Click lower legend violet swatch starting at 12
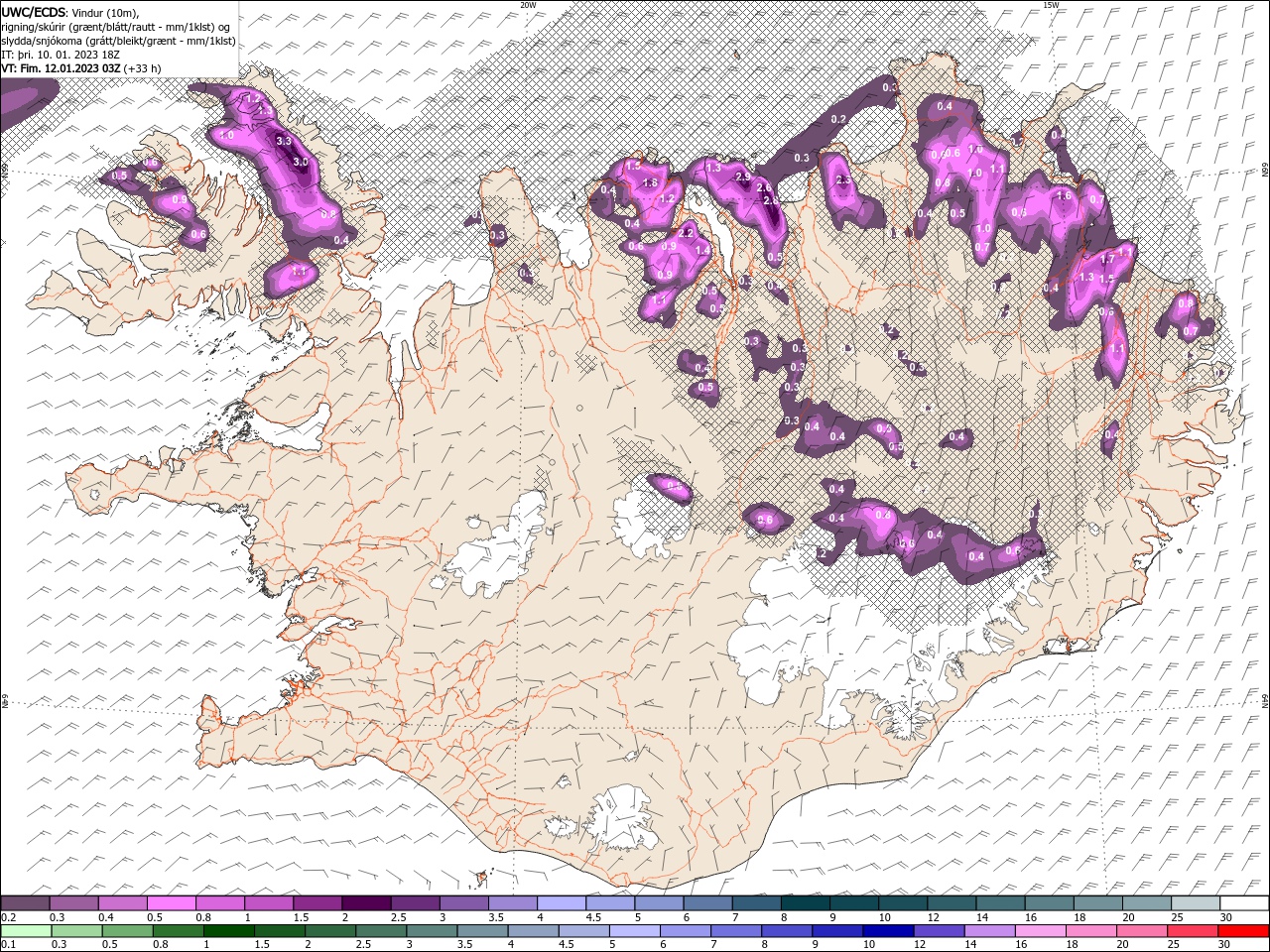This screenshot has width=1270, height=952. pyautogui.click(x=939, y=931)
